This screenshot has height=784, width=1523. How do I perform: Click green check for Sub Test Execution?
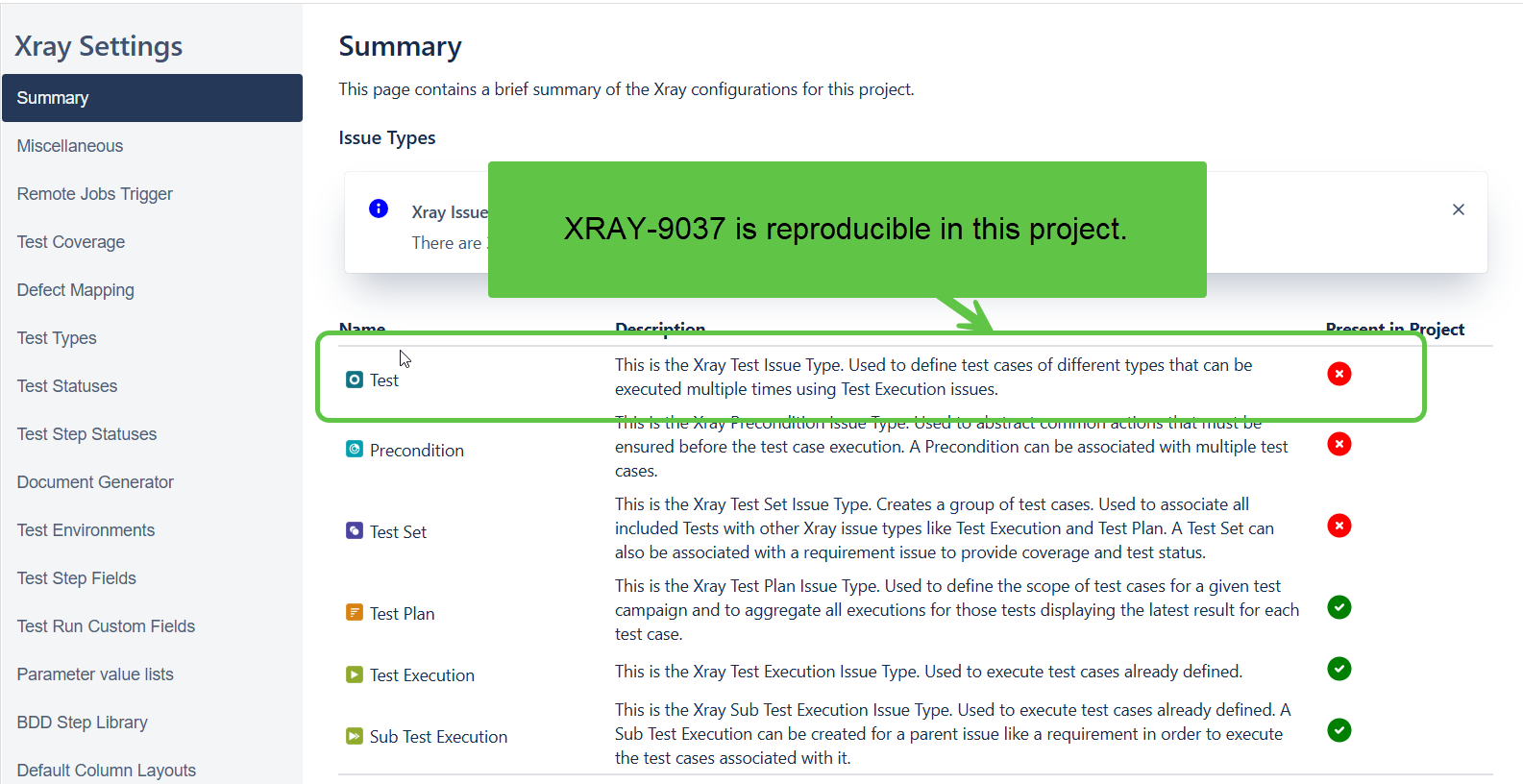(x=1339, y=730)
